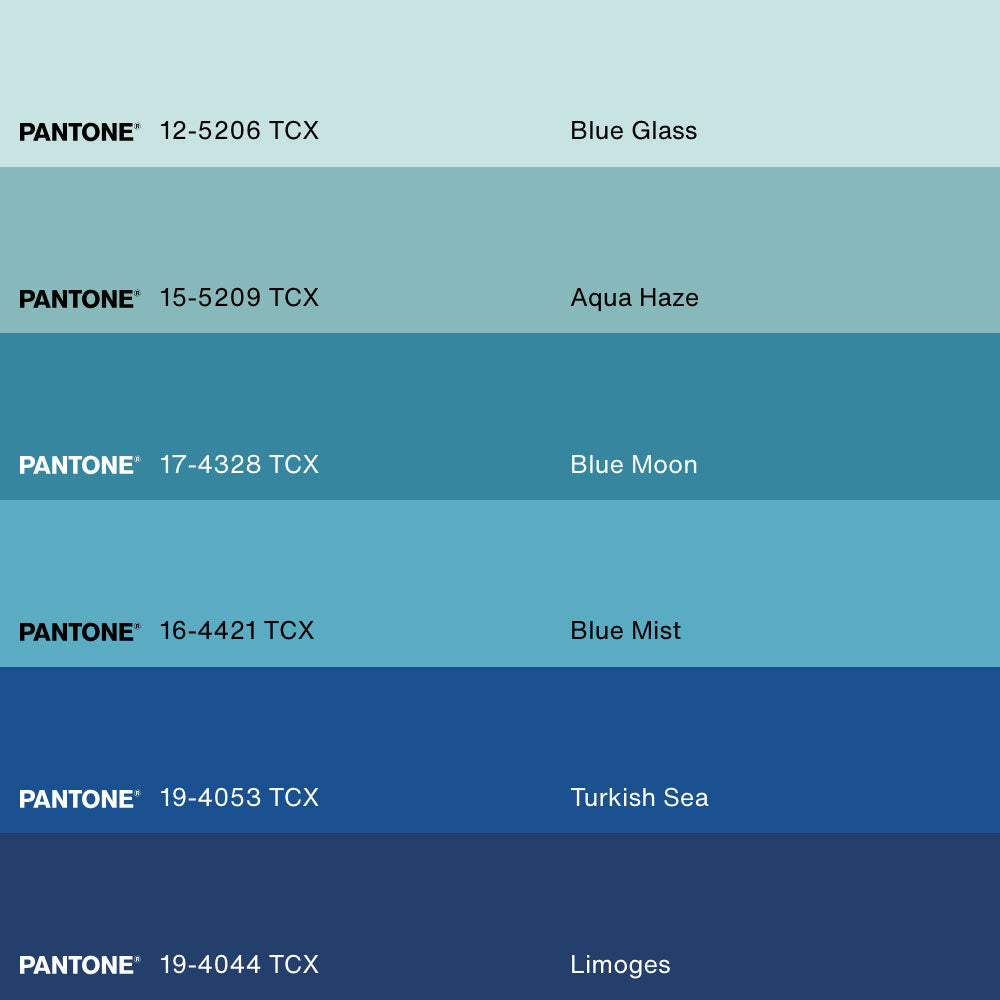Click the Blue Glass color name
Image resolution: width=1000 pixels, height=1000 pixels.
click(x=633, y=131)
